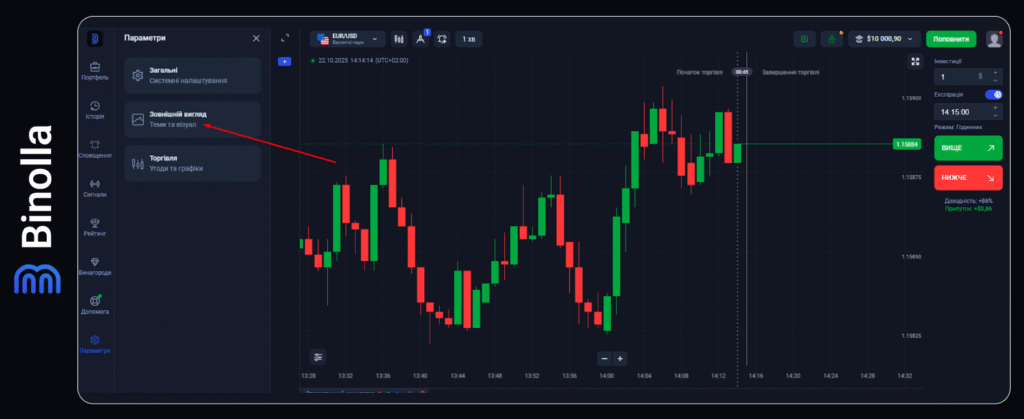Click the Поповнити deposit button
Image resolution: width=1024 pixels, height=419 pixels.
tap(950, 39)
